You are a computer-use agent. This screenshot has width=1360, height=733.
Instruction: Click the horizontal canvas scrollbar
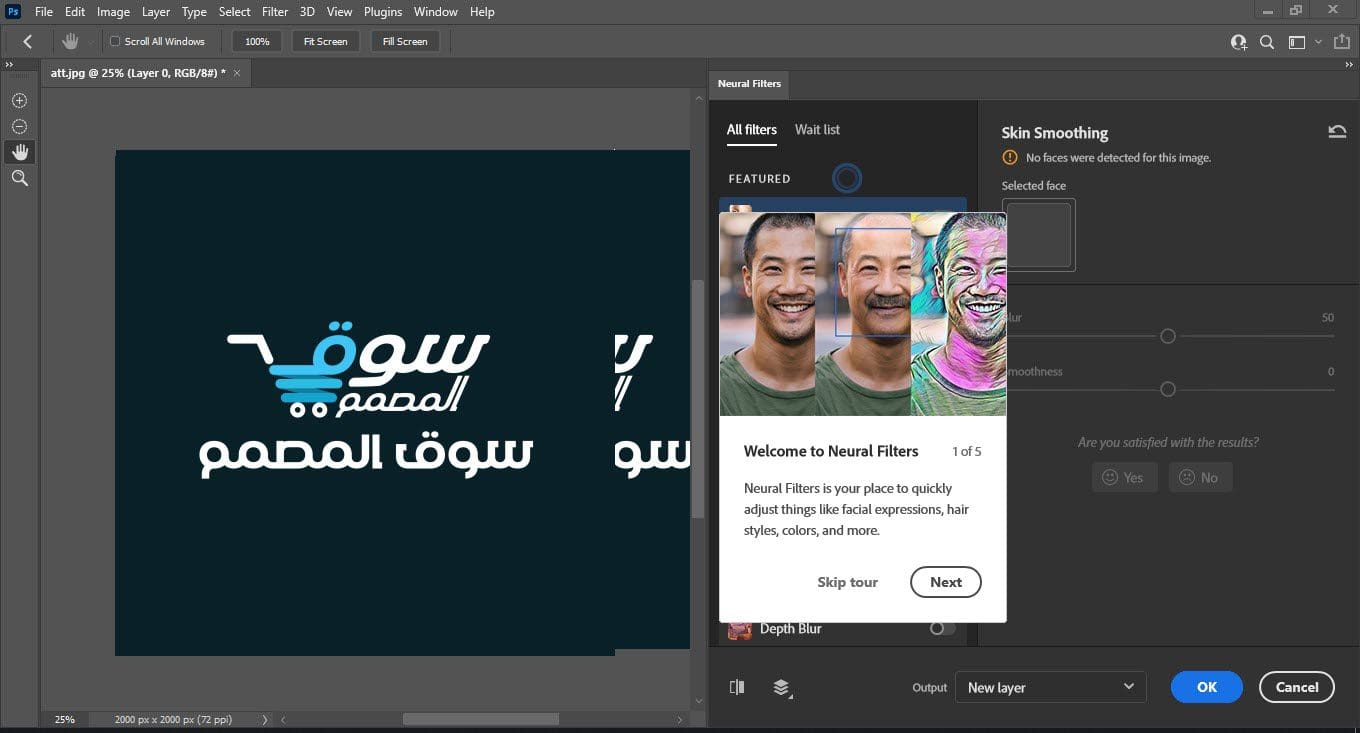(480, 719)
